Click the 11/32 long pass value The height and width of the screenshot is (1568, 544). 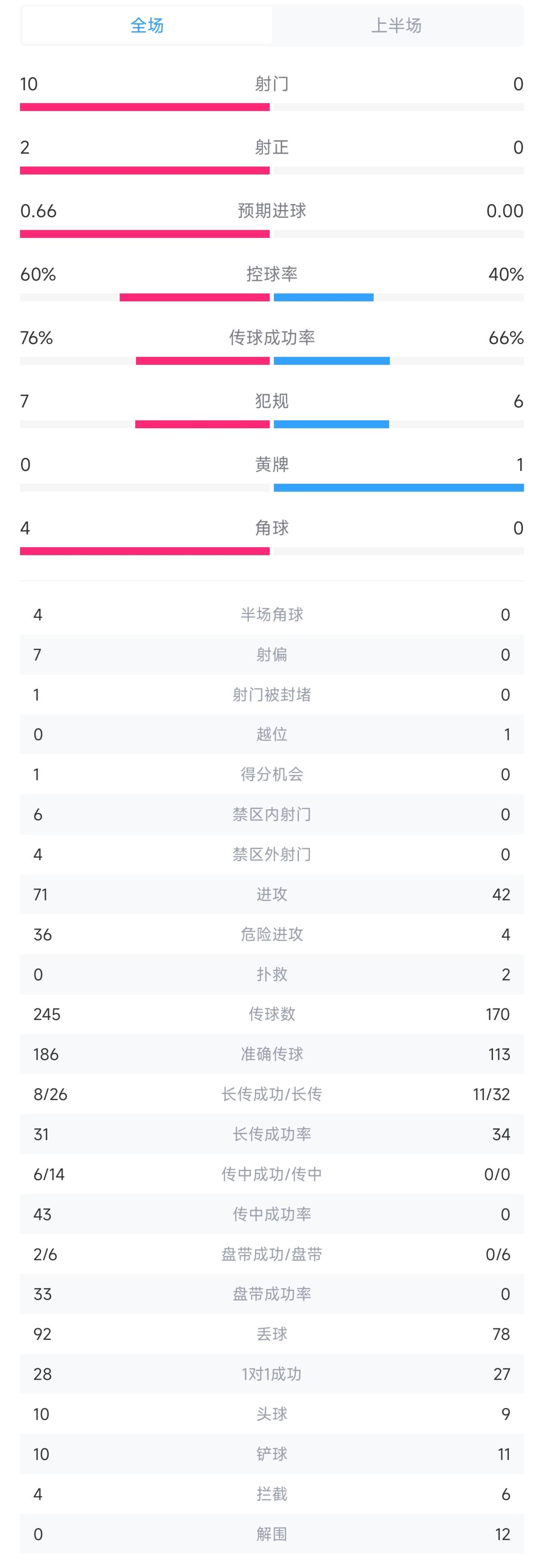[491, 1094]
